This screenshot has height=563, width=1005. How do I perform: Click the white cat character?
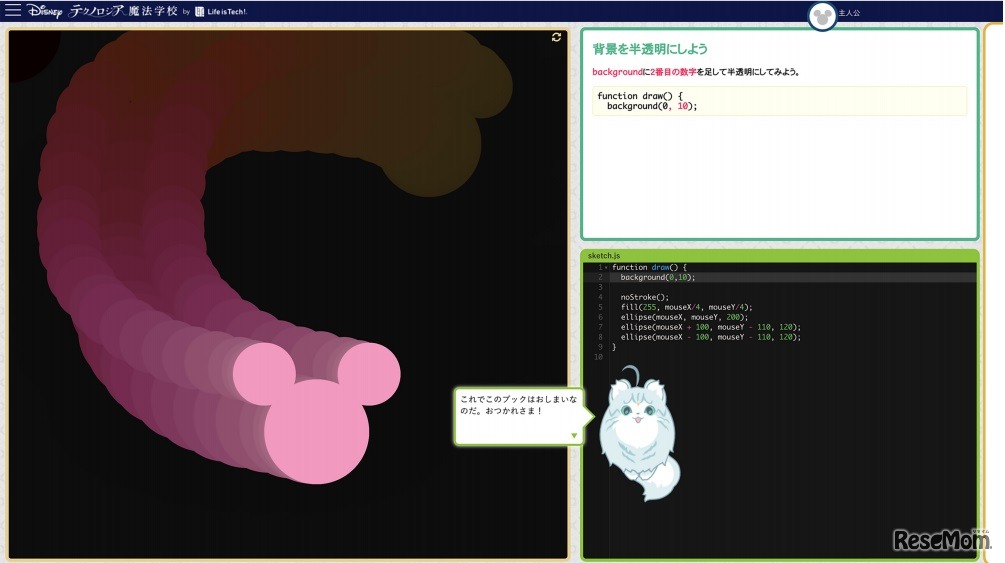636,432
